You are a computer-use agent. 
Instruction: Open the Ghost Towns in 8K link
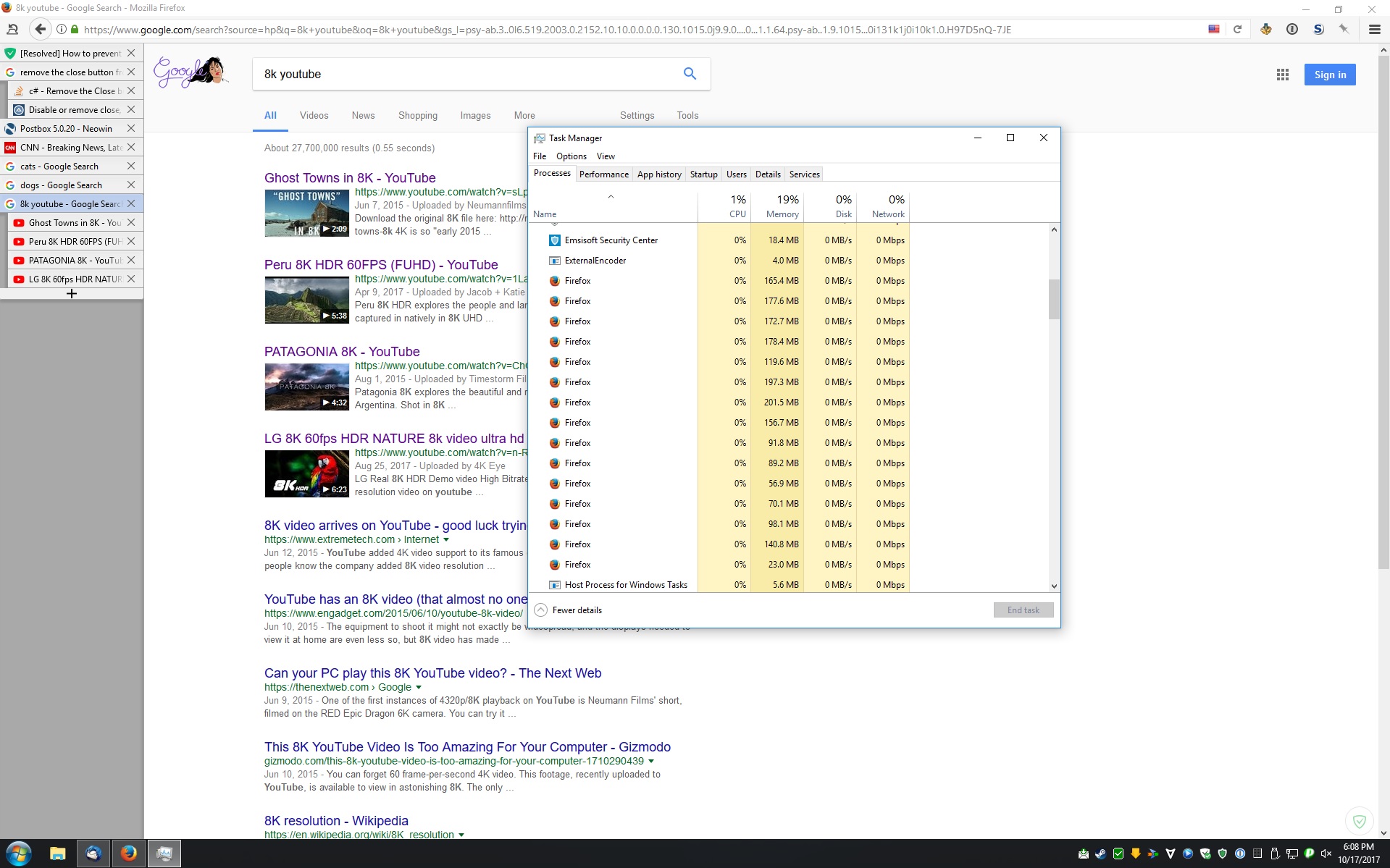point(350,178)
